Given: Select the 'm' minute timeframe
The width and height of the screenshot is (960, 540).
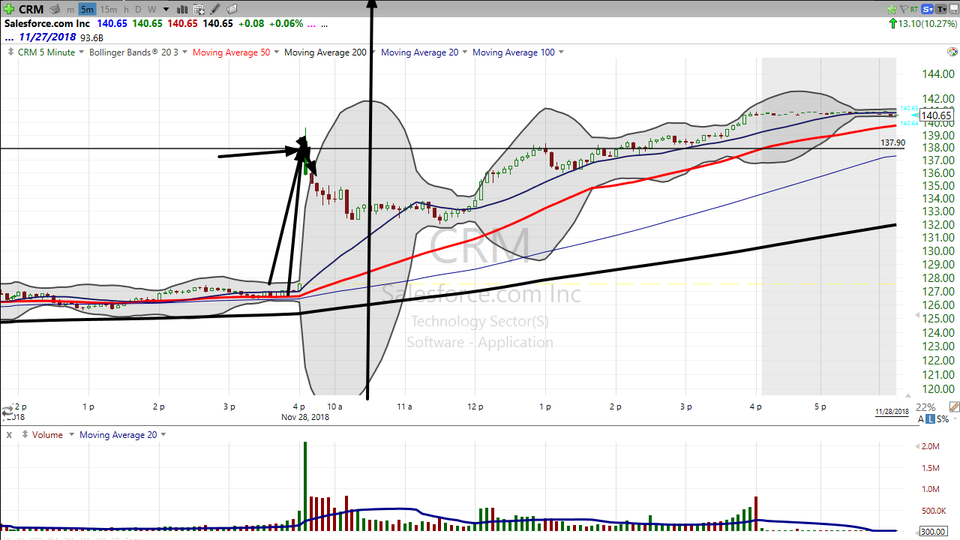Looking at the screenshot, I should click(70, 9).
